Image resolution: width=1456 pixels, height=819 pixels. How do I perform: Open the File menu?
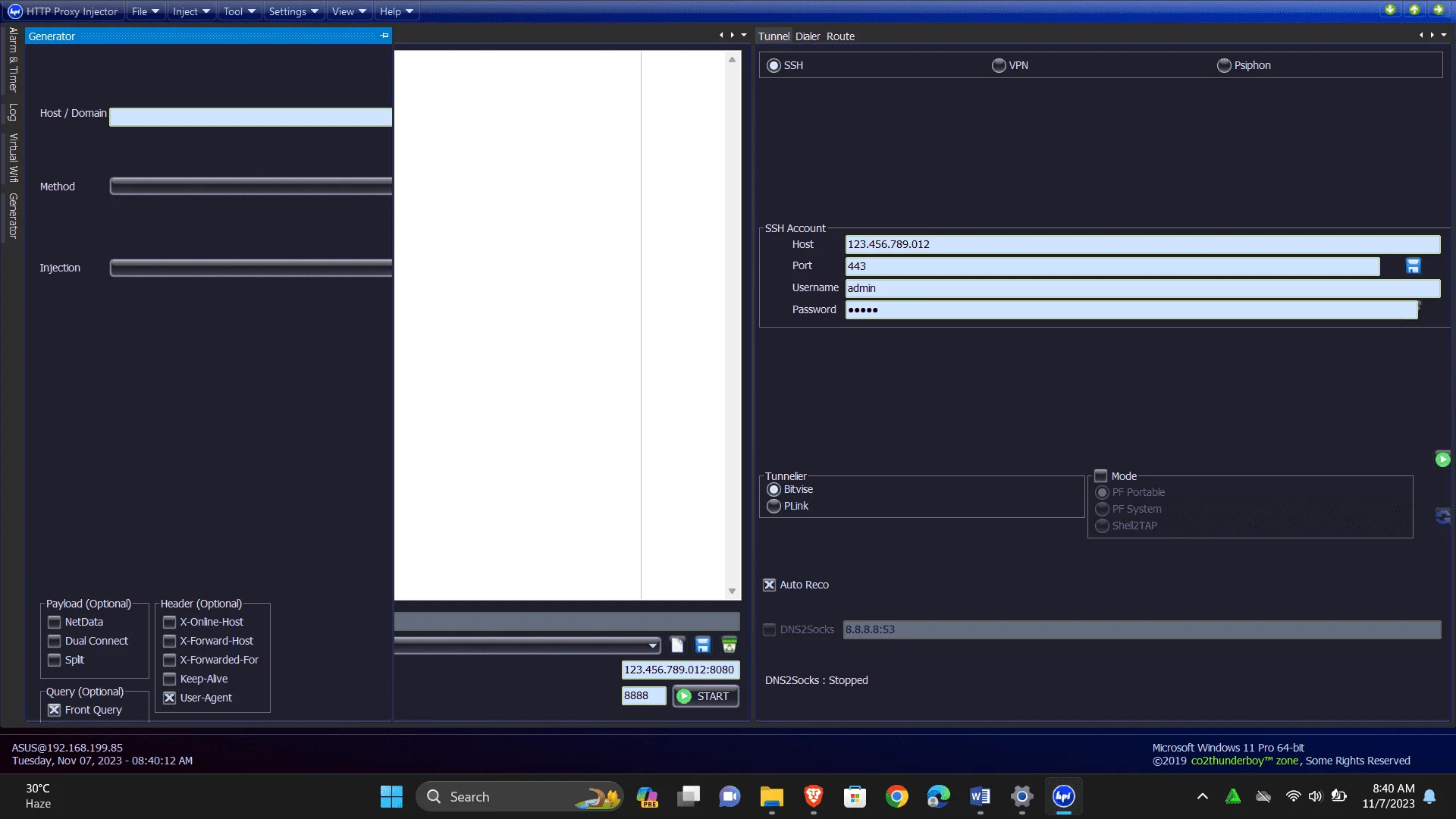pos(145,11)
